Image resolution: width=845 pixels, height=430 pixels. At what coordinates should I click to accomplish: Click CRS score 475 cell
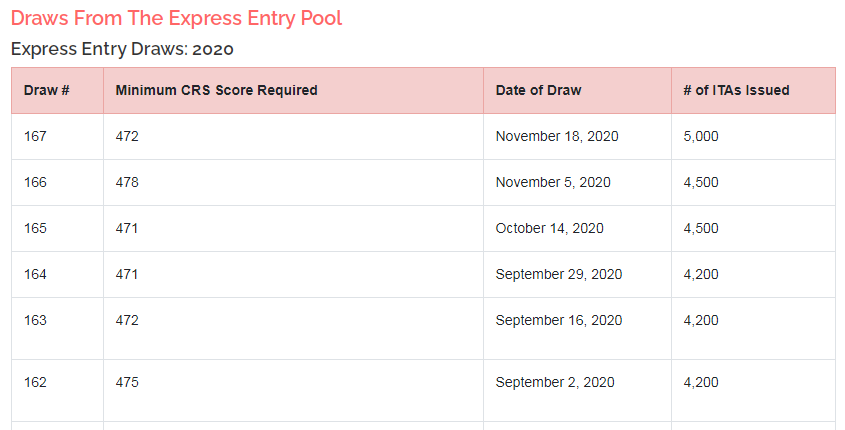pos(127,382)
